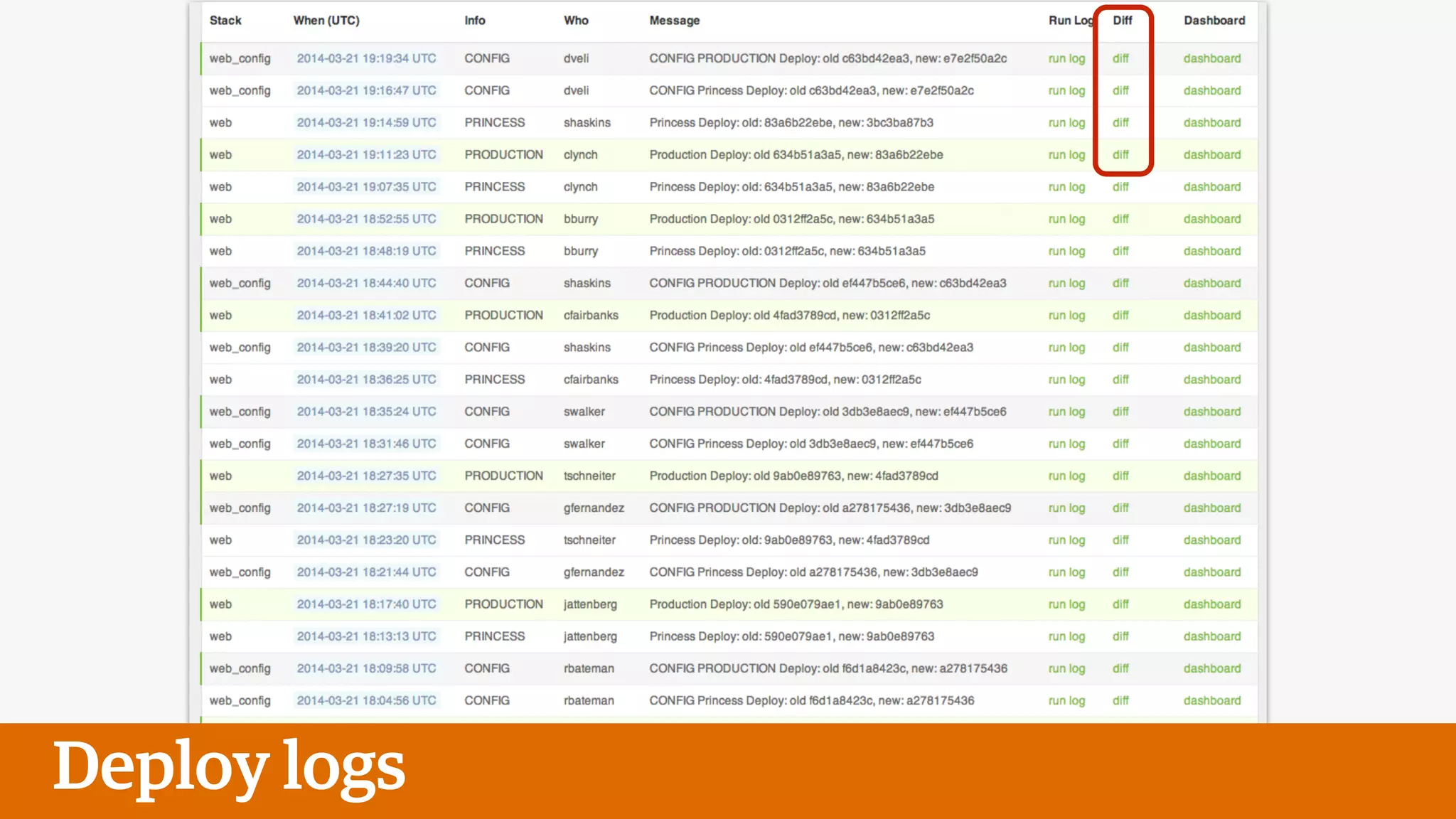Open diff for 18:52:55 UTC deploy
Viewport: 1456px width, 819px height.
point(1120,219)
